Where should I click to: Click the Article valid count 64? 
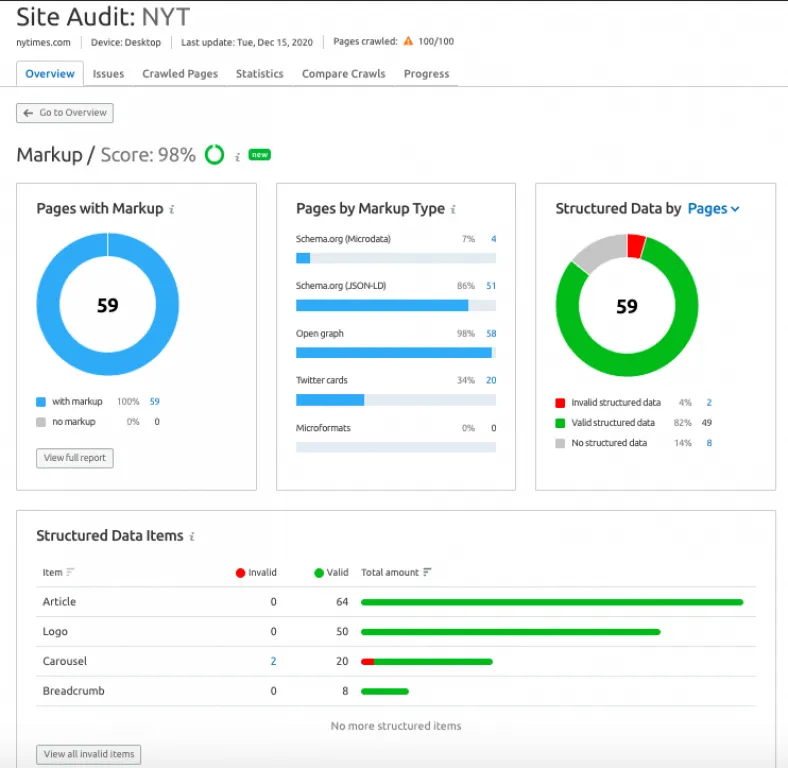point(342,602)
